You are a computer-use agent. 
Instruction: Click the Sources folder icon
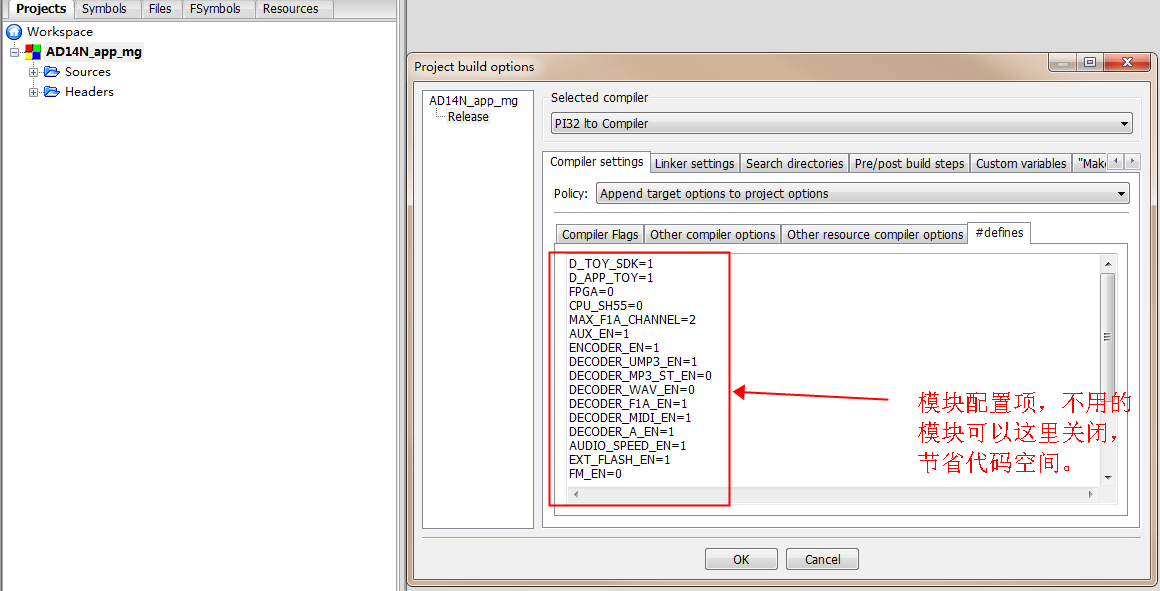tap(52, 72)
